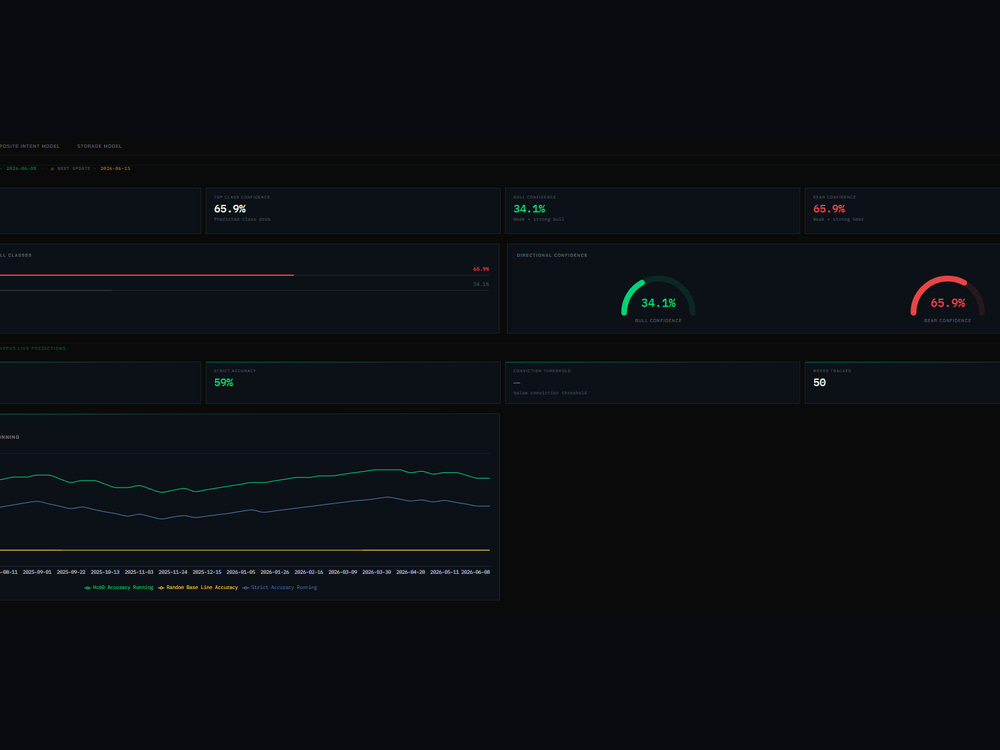
Task: Click the Bull Confidence label under green gauge
Action: coord(658,320)
